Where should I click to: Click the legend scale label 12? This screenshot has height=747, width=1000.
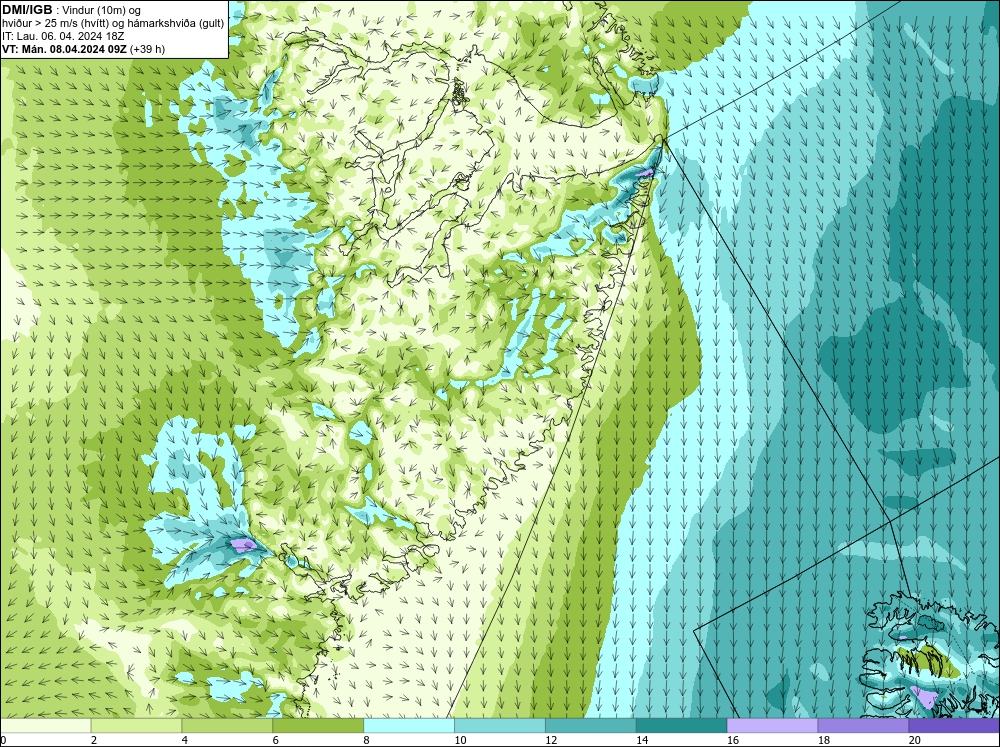[551, 740]
